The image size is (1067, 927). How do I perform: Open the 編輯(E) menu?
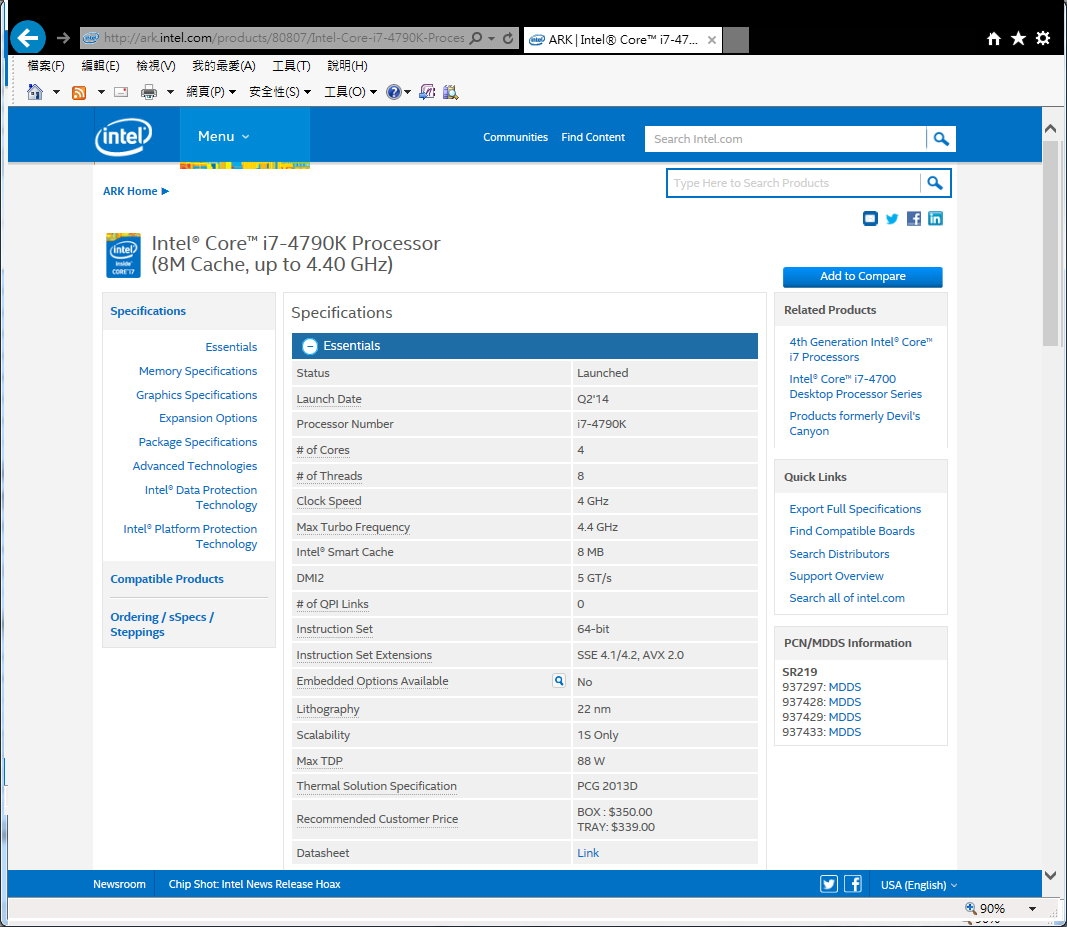(x=100, y=65)
